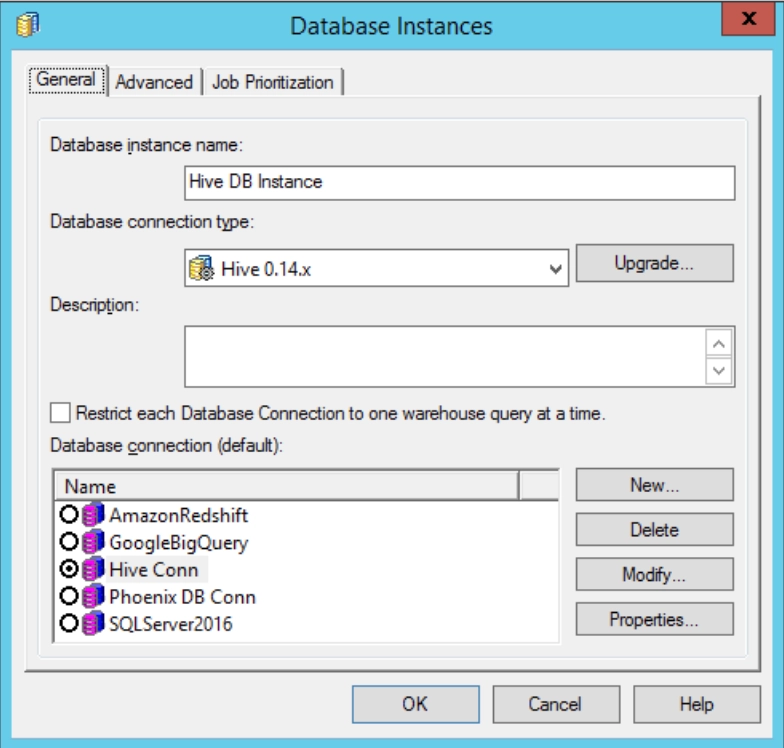
Task: Click the Description scroll down arrow
Action: click(719, 370)
